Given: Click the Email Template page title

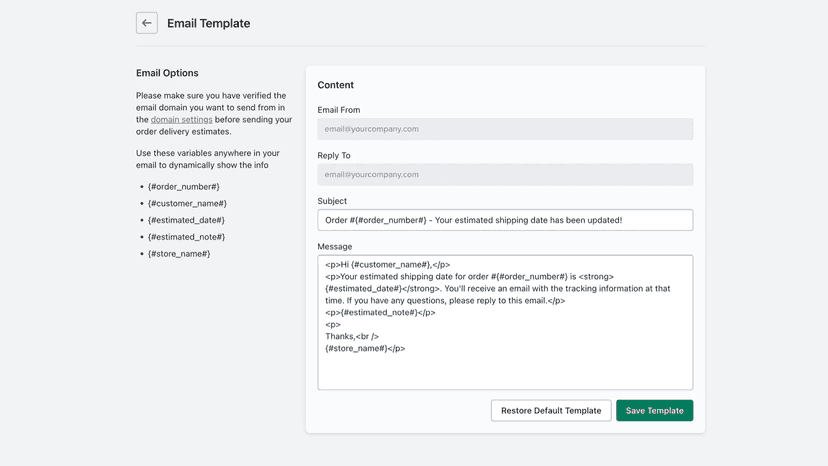Looking at the screenshot, I should pos(209,23).
